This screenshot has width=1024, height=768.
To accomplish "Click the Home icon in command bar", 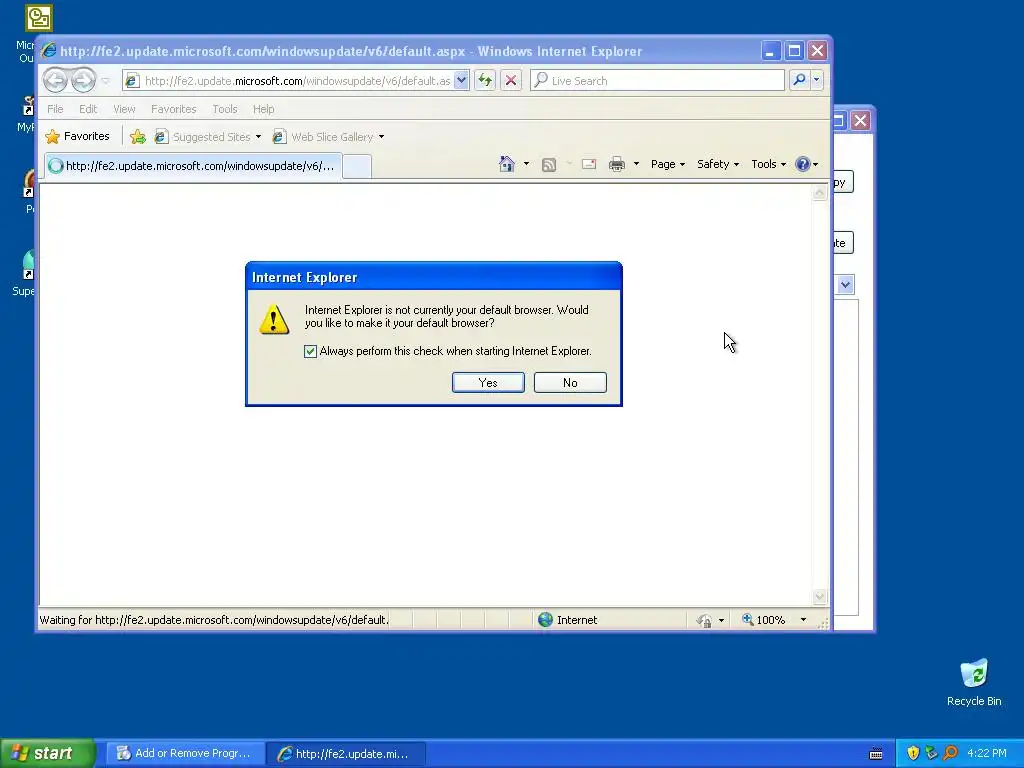I will [x=507, y=164].
